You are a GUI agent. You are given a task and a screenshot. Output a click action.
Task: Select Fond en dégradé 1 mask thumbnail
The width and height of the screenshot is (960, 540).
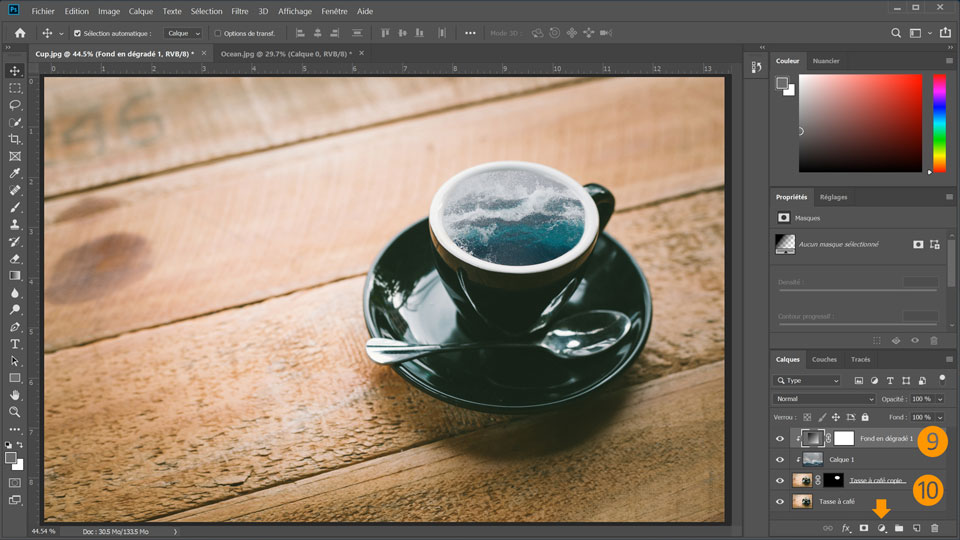[844, 438]
